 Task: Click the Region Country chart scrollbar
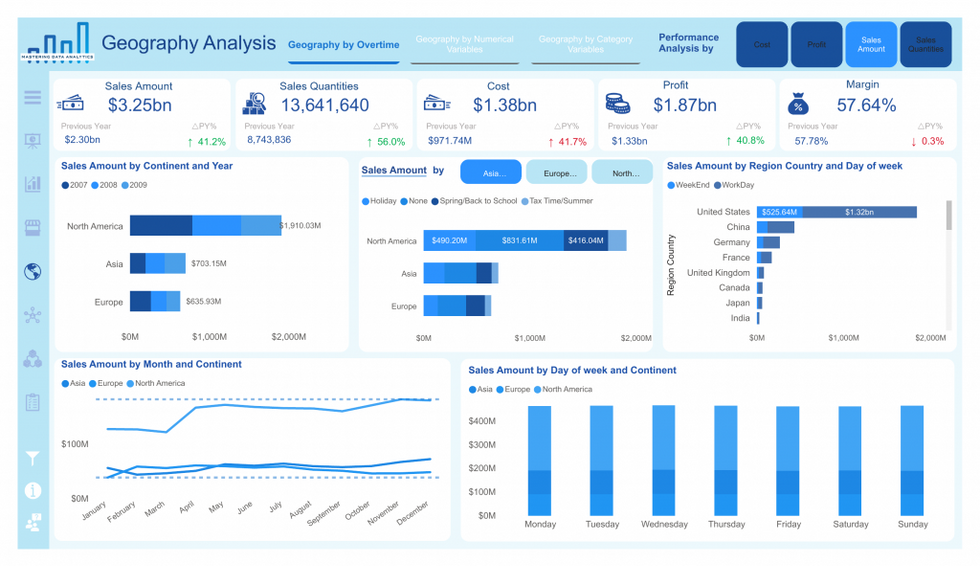click(949, 216)
